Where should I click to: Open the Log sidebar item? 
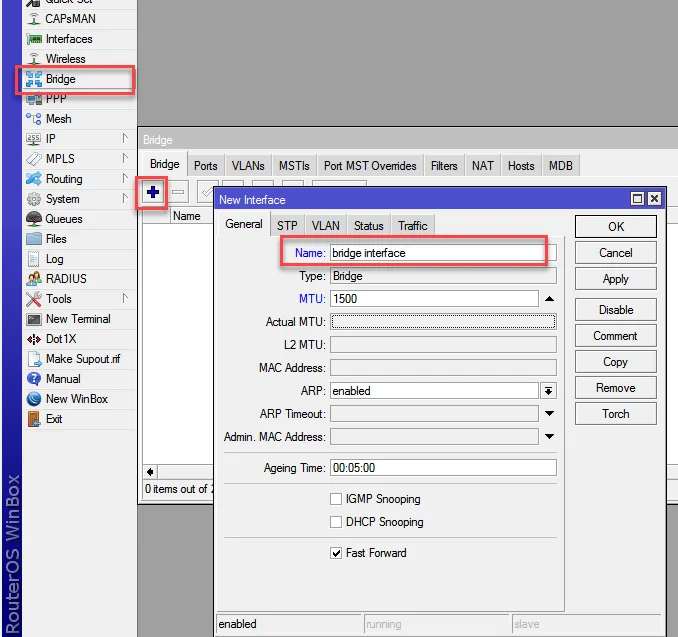pos(54,259)
